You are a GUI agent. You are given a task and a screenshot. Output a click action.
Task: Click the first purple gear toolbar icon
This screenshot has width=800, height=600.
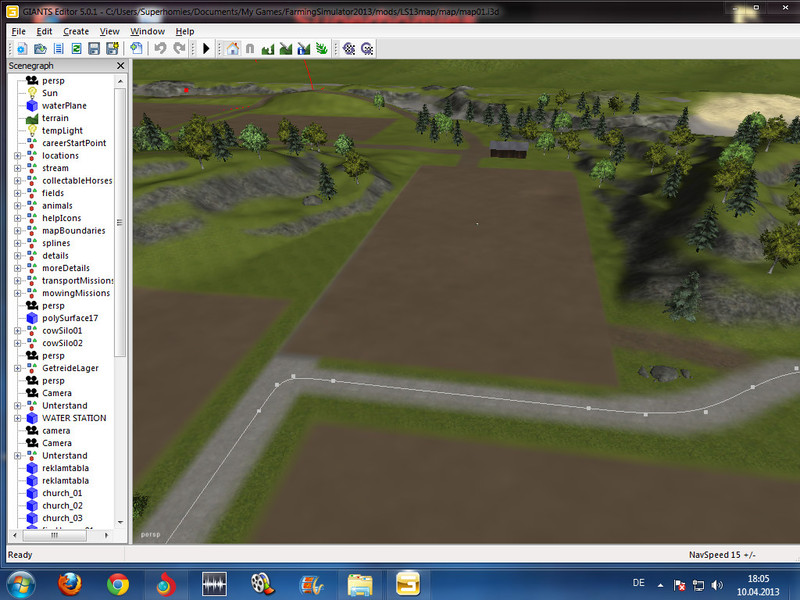(349, 48)
